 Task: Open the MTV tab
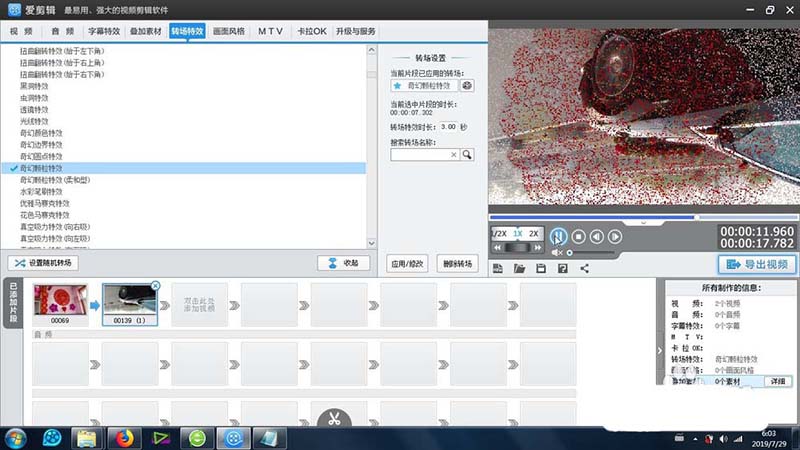(x=270, y=31)
